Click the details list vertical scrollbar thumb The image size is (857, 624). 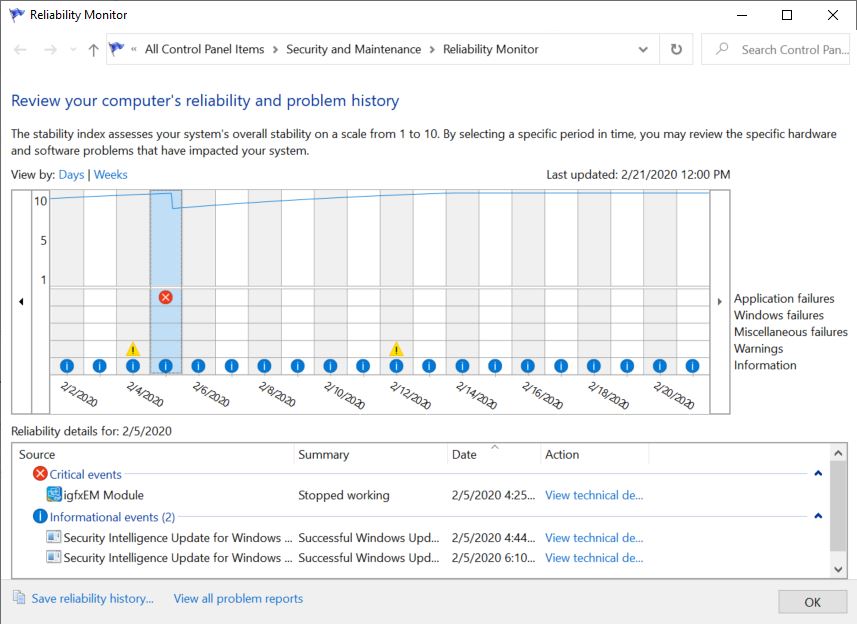coord(838,506)
